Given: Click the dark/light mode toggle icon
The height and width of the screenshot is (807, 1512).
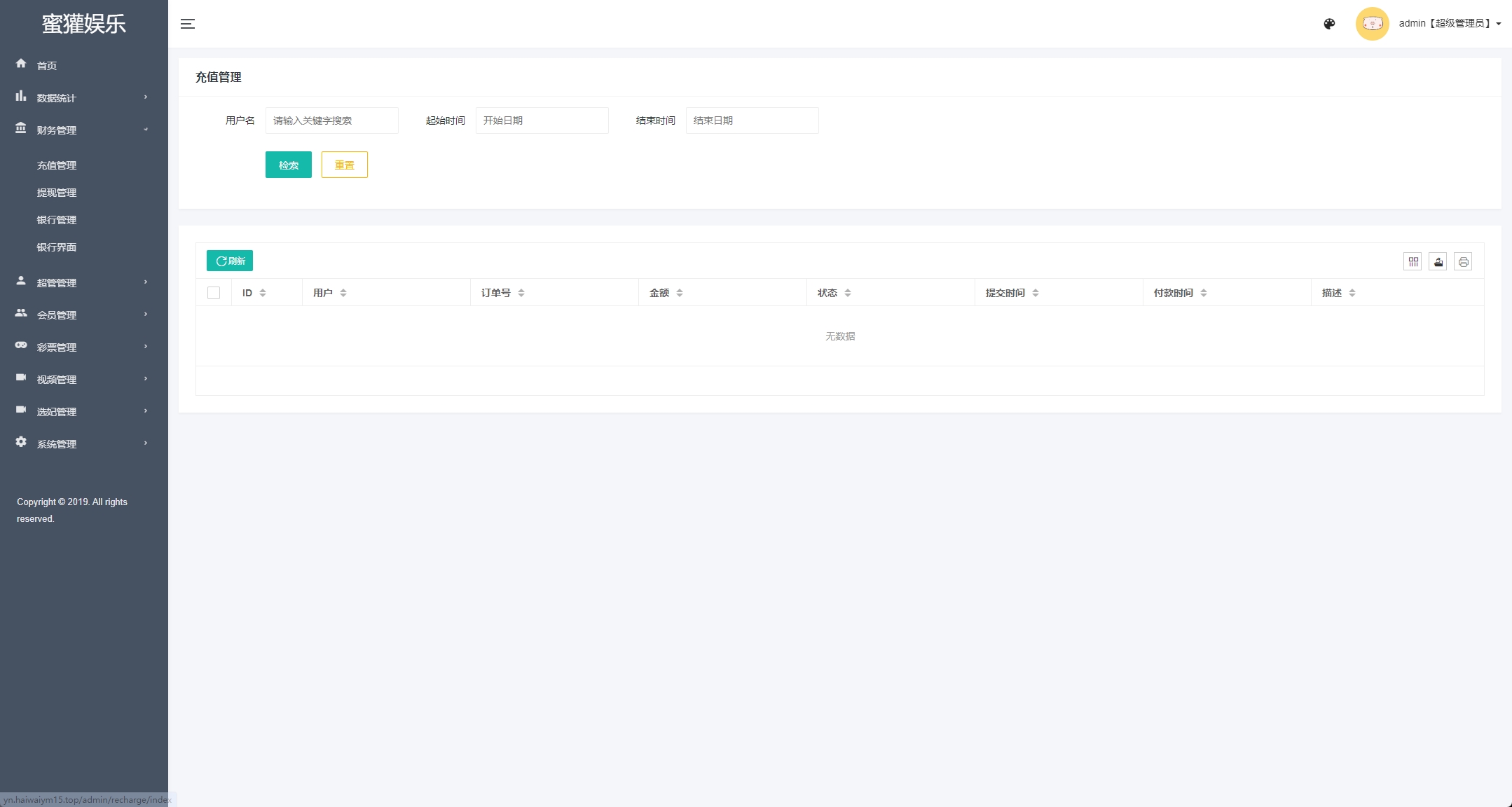Looking at the screenshot, I should 1330,23.
